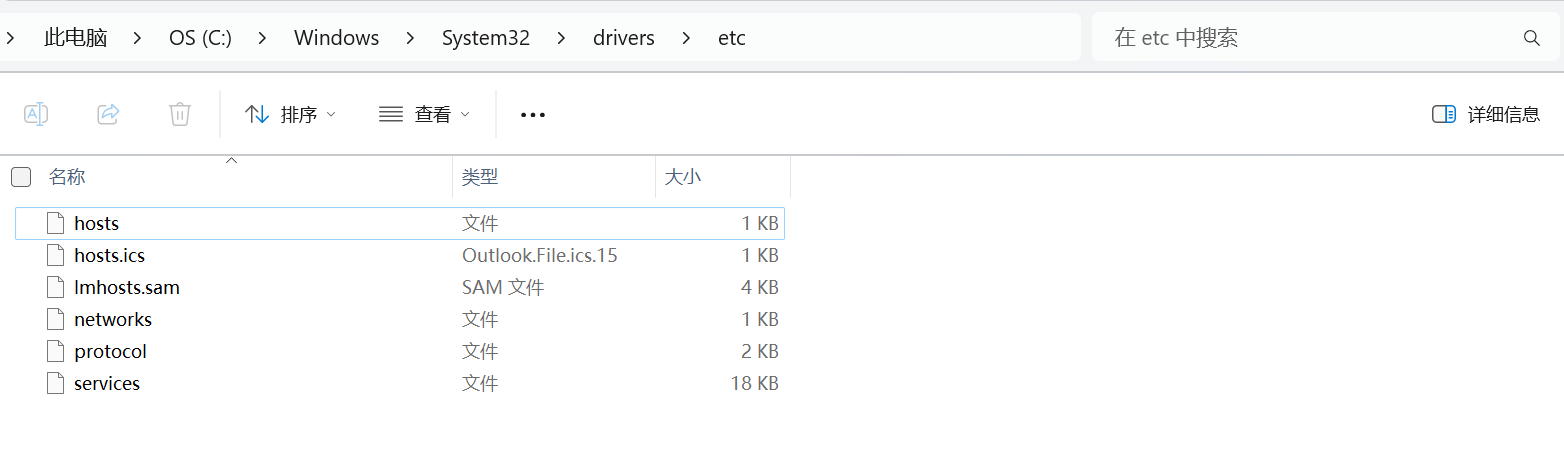Sort by the 类型 column header
Image resolution: width=1564 pixels, height=469 pixels.
click(x=480, y=177)
